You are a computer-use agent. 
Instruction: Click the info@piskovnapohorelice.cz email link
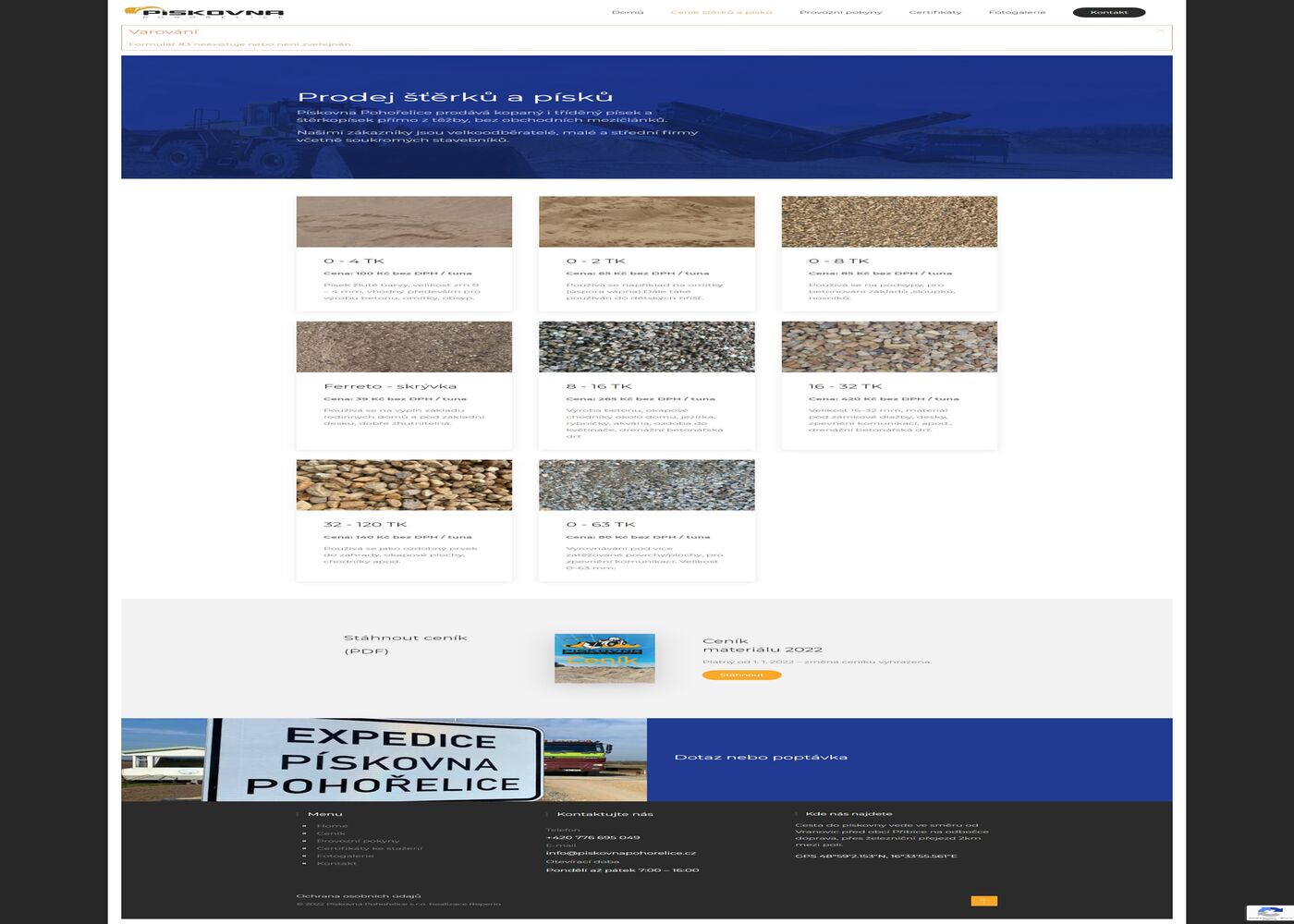pos(620,853)
